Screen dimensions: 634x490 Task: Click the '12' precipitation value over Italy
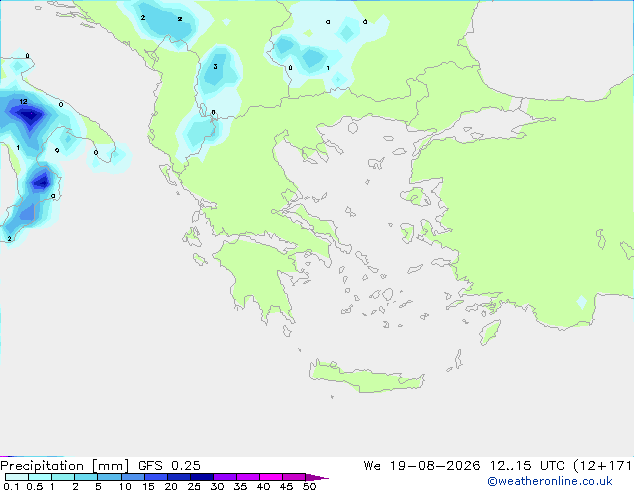[23, 101]
